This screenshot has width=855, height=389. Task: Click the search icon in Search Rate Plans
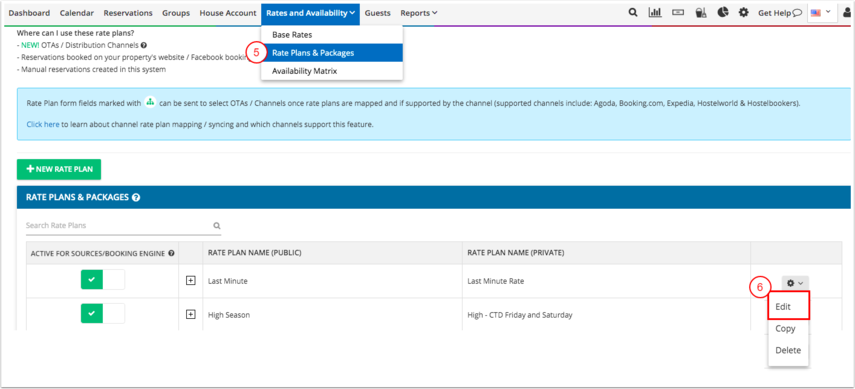coord(216,225)
